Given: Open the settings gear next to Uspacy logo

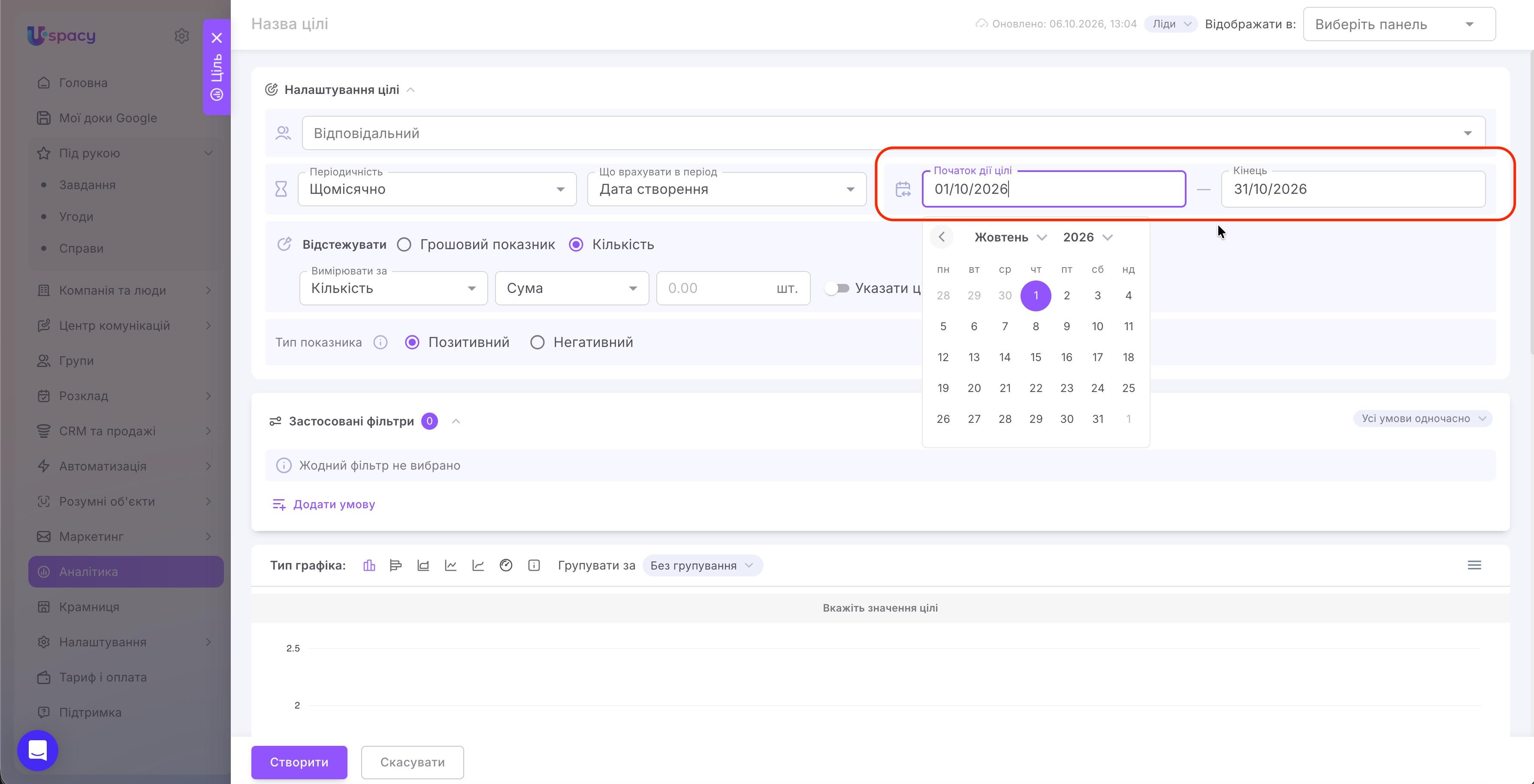Looking at the screenshot, I should pyautogui.click(x=181, y=36).
